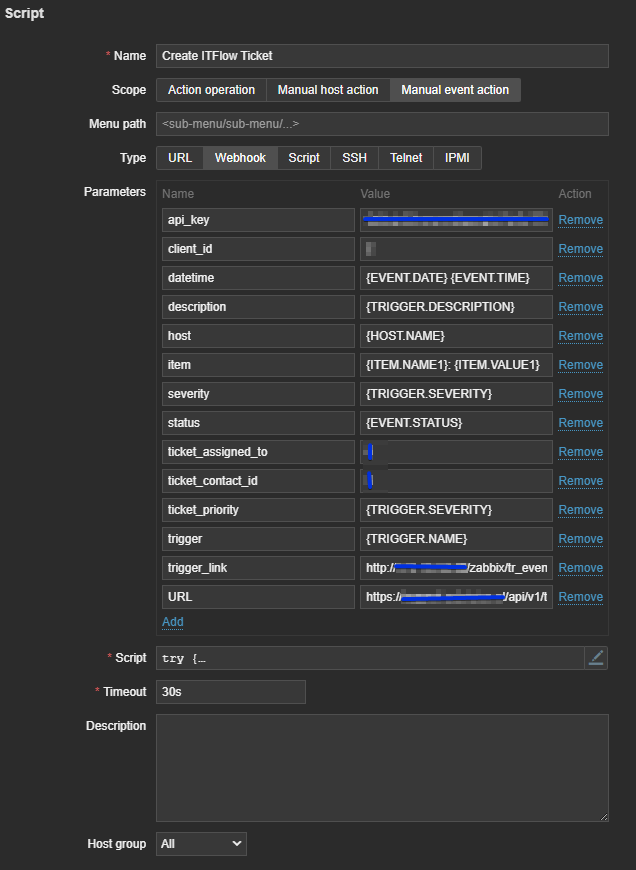This screenshot has width=636, height=870.
Task: Edit the api_key value field
Action: click(x=456, y=220)
